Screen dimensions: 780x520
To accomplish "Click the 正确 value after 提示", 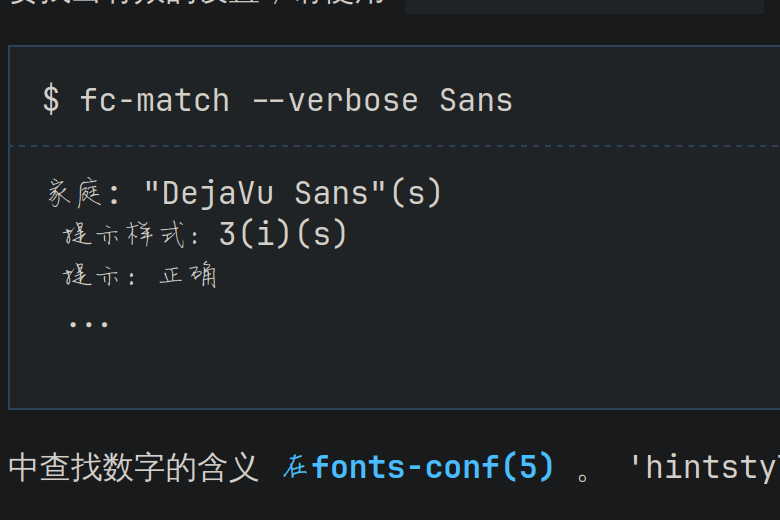I will (x=188, y=275).
